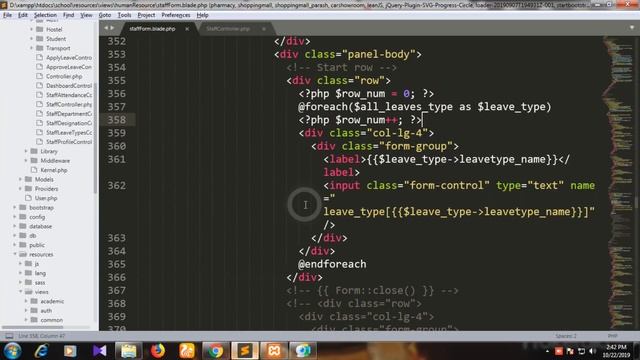
Task: Close the staffForm.blade.php tab
Action: coord(187,29)
